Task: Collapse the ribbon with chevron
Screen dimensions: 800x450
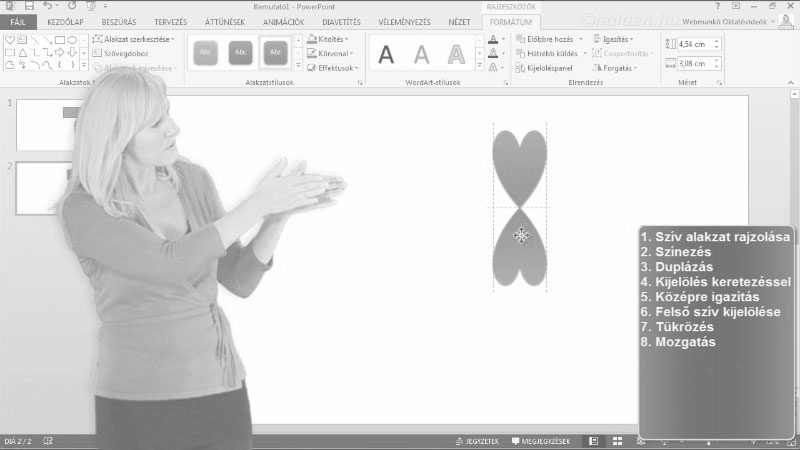Action: click(x=791, y=83)
